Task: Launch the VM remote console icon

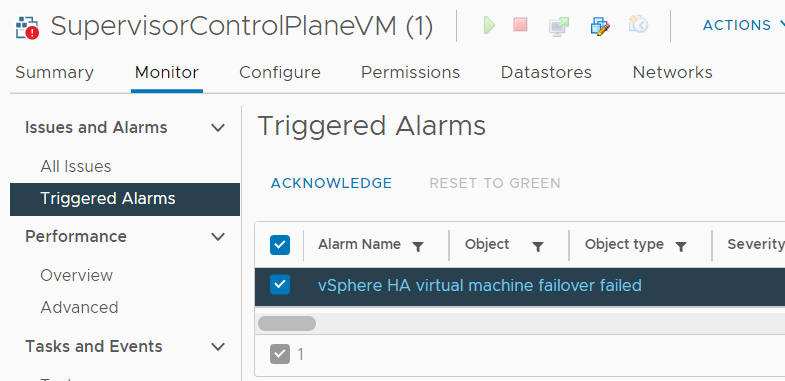Action: pyautogui.click(x=559, y=26)
